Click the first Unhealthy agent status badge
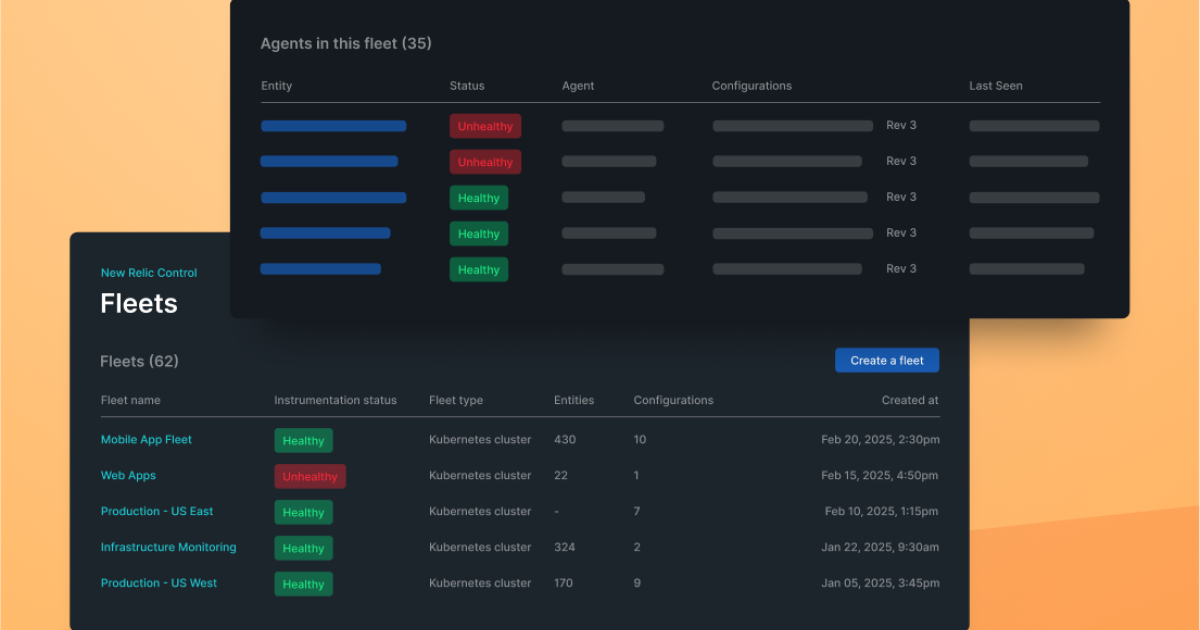Image resolution: width=1200 pixels, height=630 pixels. pyautogui.click(x=485, y=127)
